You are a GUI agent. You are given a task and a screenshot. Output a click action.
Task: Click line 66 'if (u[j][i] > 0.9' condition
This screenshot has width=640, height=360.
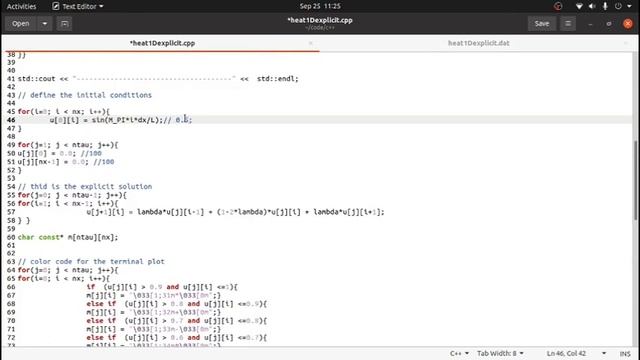[x=162, y=287]
